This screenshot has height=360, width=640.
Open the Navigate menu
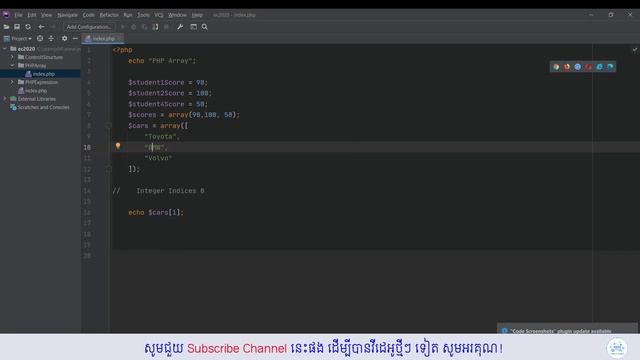point(67,15)
